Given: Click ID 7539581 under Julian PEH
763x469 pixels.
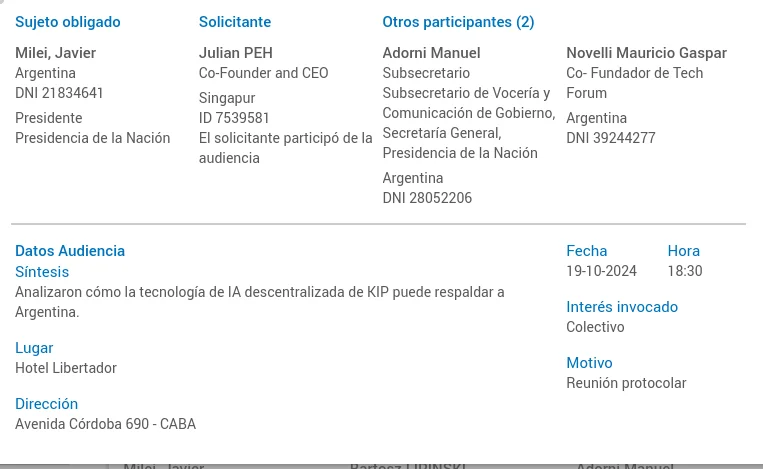Looking at the screenshot, I should click(x=234, y=118).
